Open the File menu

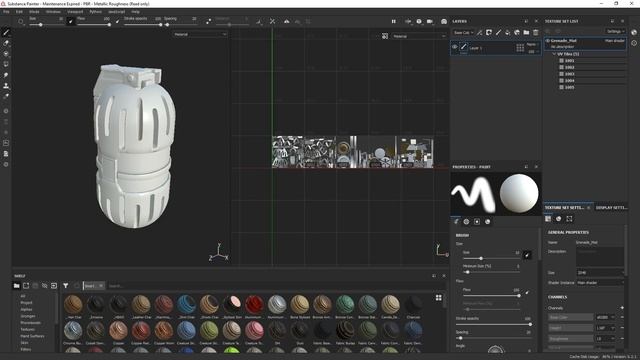[x=6, y=12]
